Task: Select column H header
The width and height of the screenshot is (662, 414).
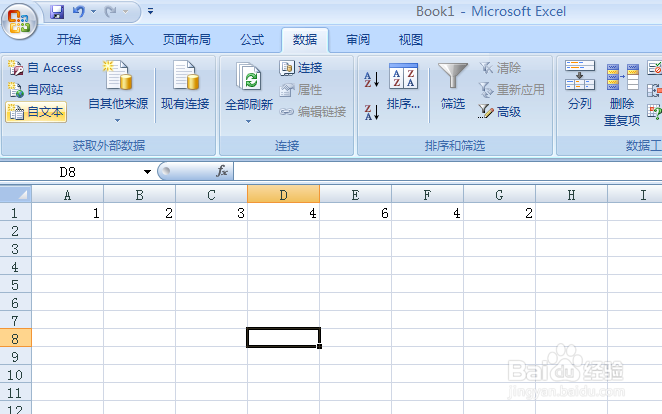Action: [x=571, y=195]
